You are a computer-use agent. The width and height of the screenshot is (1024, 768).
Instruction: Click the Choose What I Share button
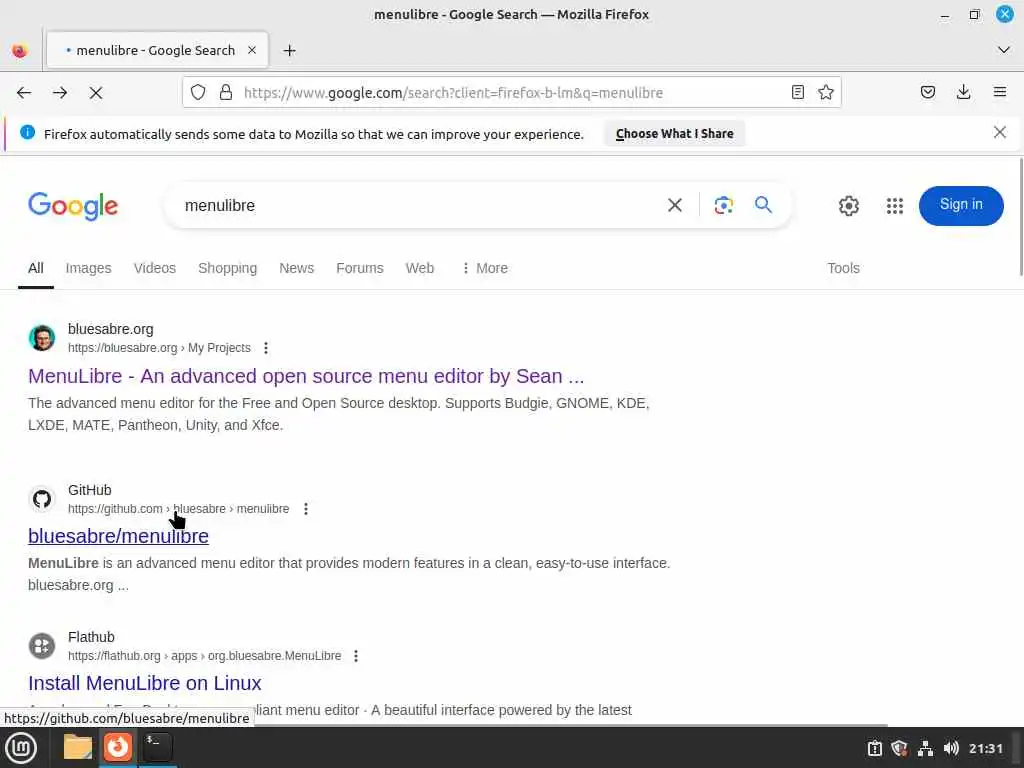674,133
